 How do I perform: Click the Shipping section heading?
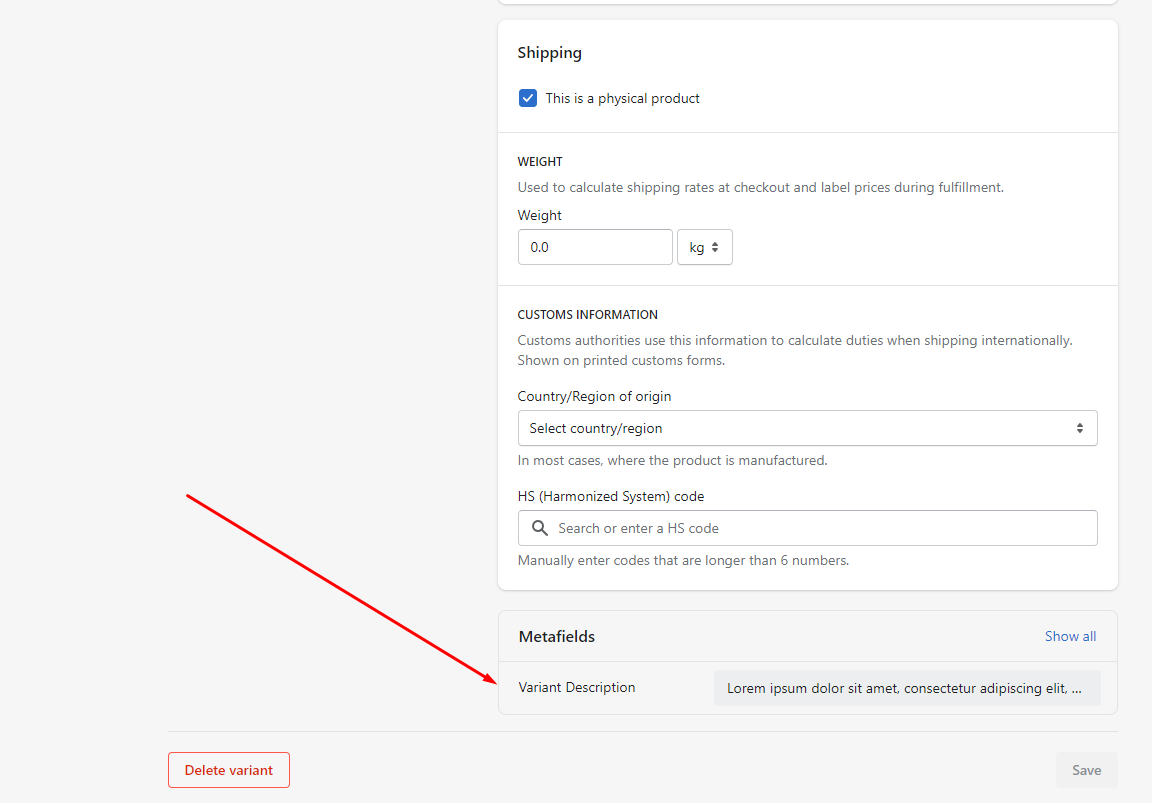pyautogui.click(x=549, y=53)
